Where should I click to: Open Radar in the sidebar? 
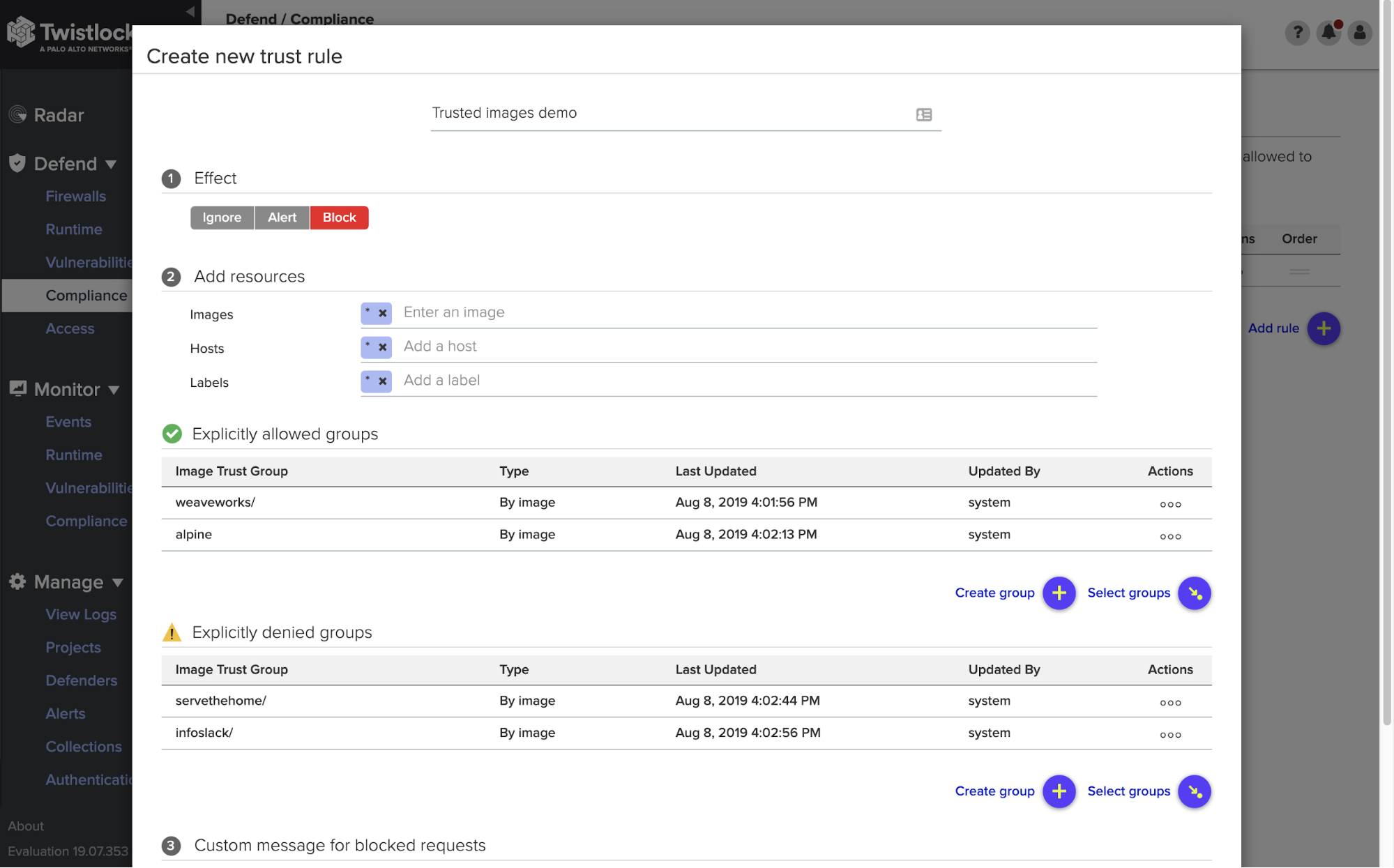(x=59, y=115)
